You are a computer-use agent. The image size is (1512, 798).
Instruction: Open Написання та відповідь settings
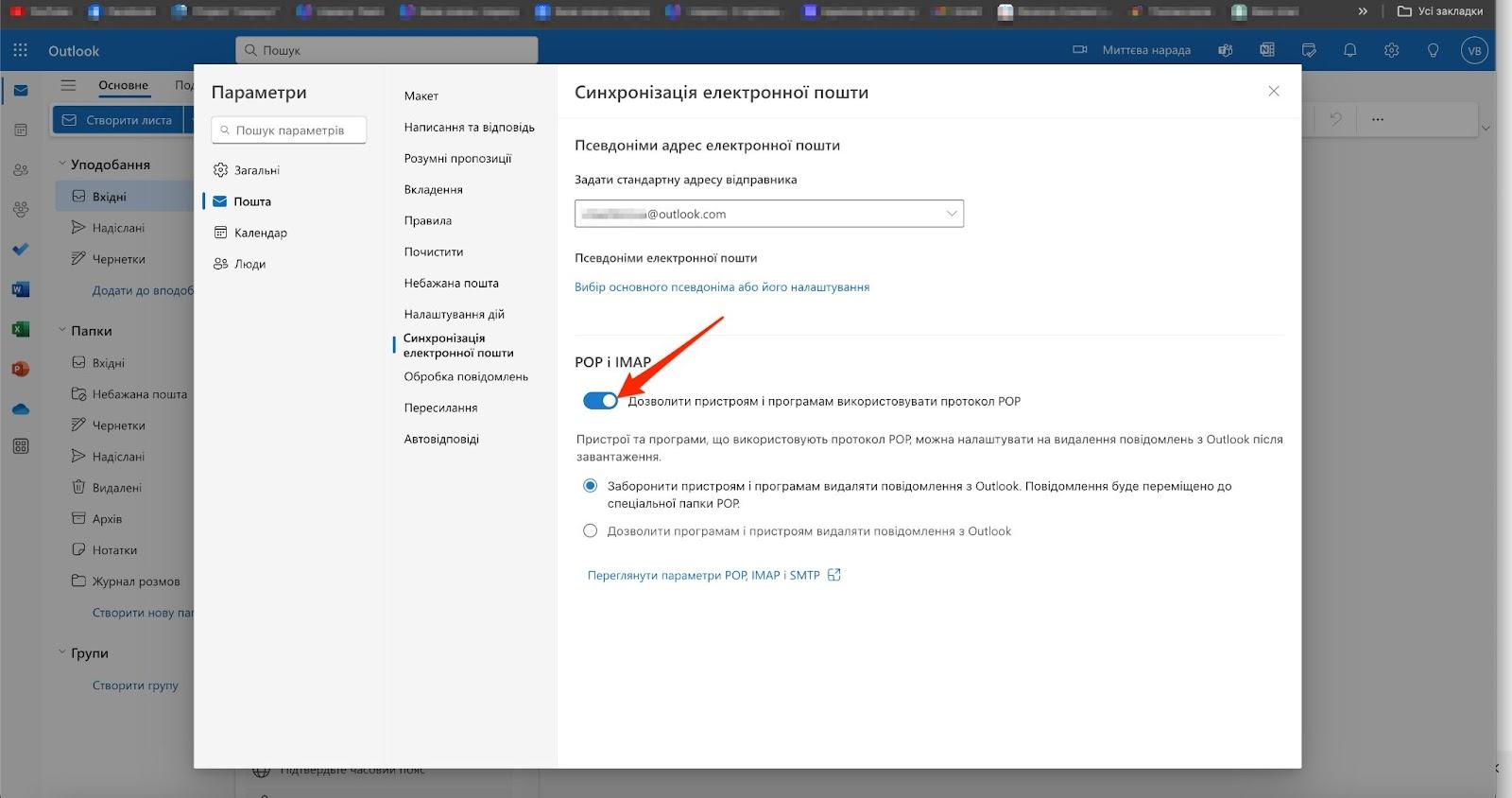tap(470, 127)
